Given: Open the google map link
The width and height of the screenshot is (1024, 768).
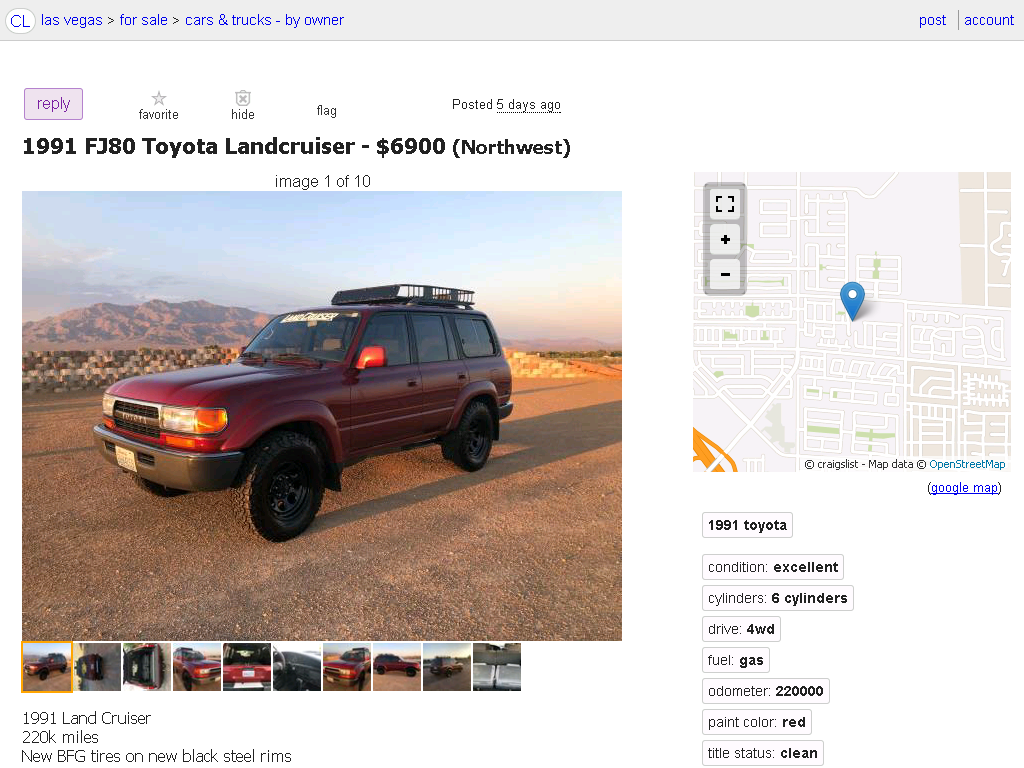Looking at the screenshot, I should point(965,488).
